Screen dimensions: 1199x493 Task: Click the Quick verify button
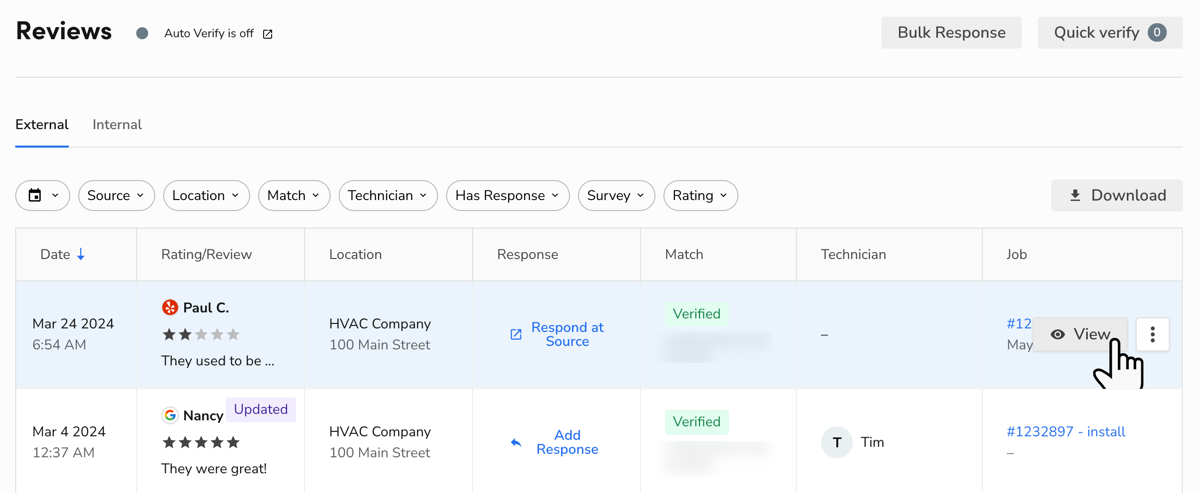coord(1109,33)
